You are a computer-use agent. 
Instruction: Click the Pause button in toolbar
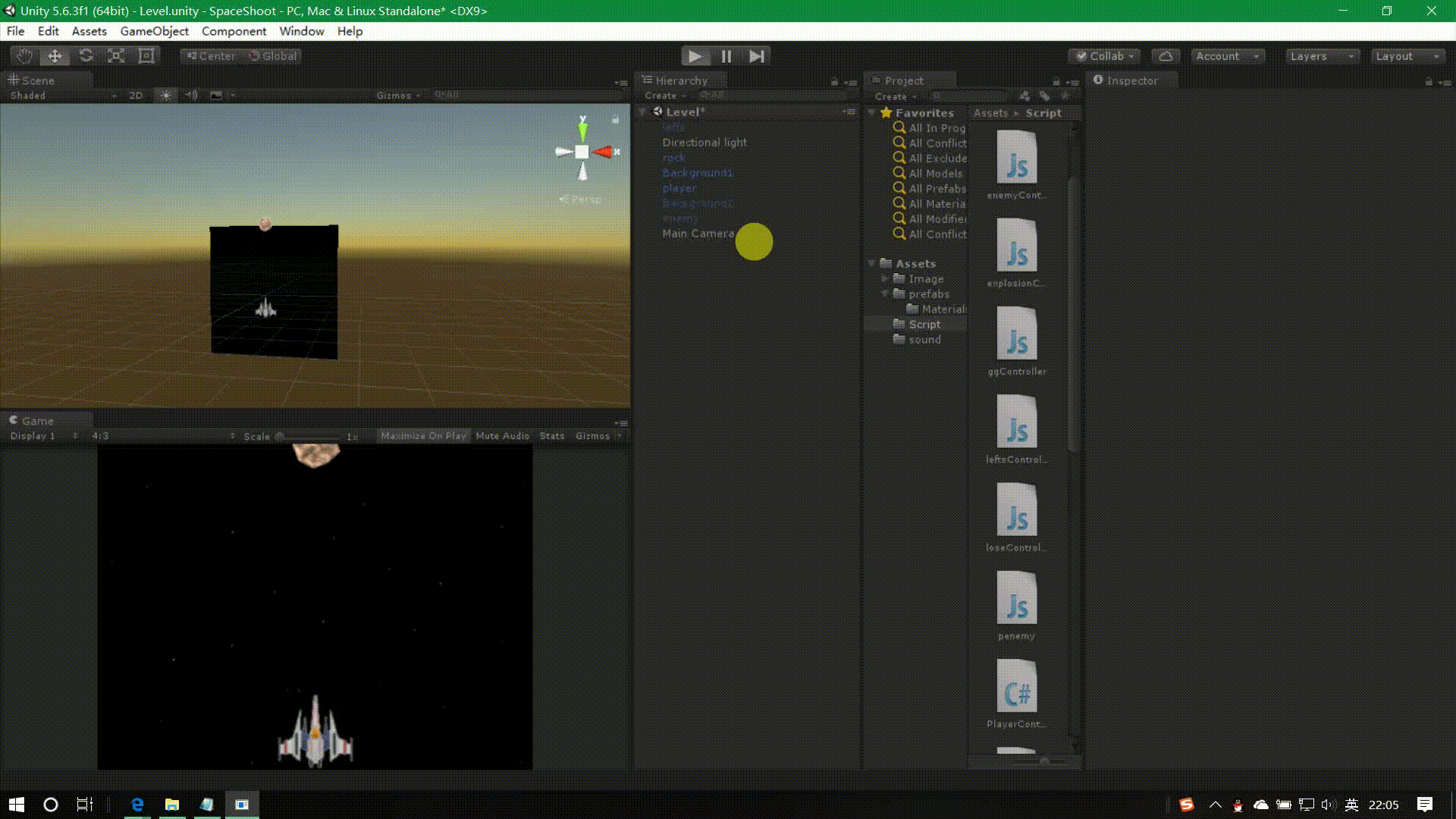[x=726, y=56]
